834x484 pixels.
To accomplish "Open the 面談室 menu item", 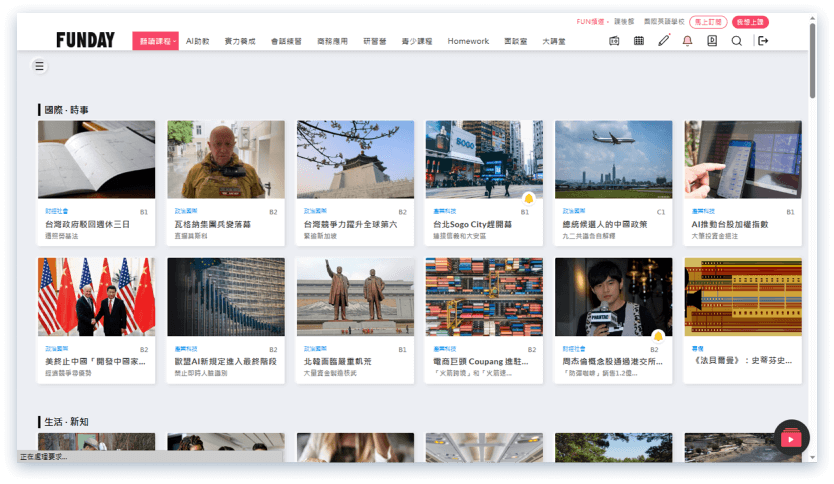I will [x=515, y=41].
